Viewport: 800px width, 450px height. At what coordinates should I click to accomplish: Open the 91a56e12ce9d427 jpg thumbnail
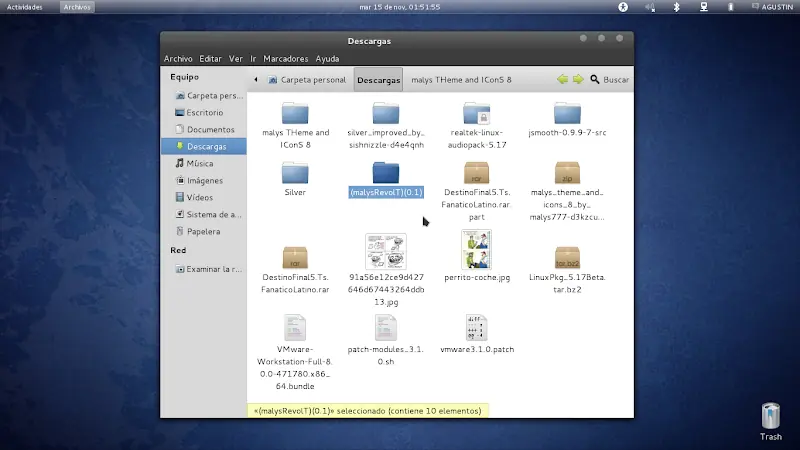(386, 251)
